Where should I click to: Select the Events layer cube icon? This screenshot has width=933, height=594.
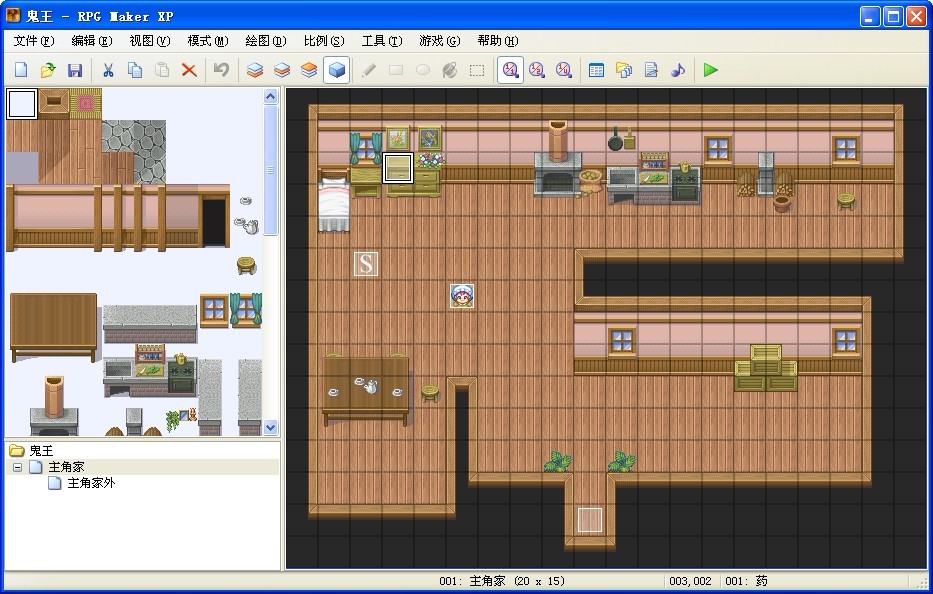click(x=336, y=70)
